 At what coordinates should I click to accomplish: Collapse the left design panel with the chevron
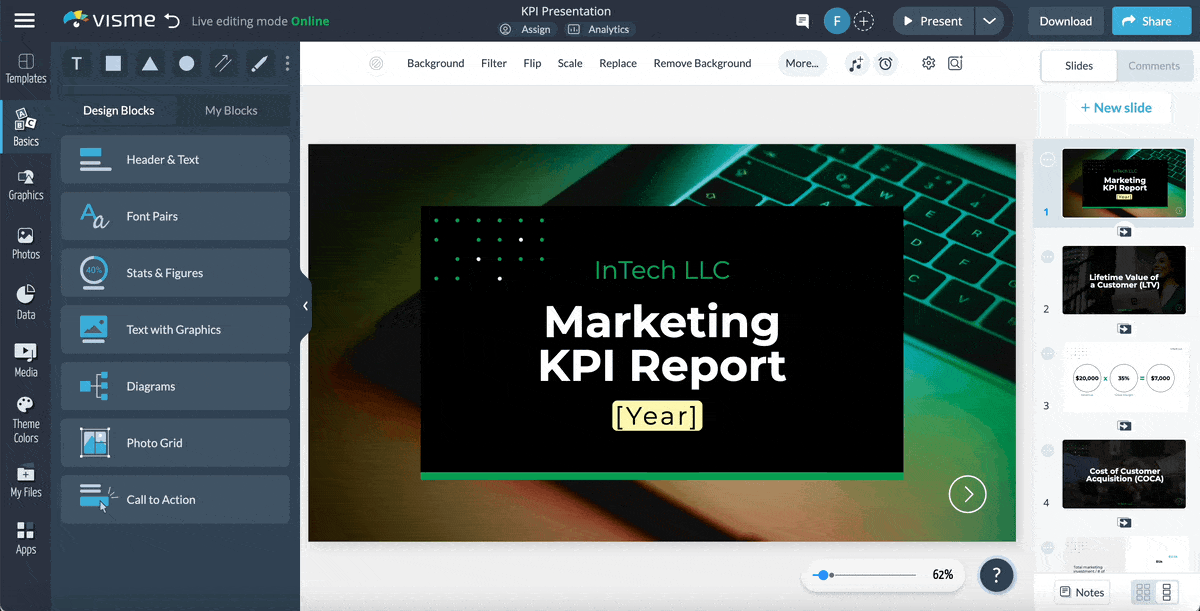(305, 306)
